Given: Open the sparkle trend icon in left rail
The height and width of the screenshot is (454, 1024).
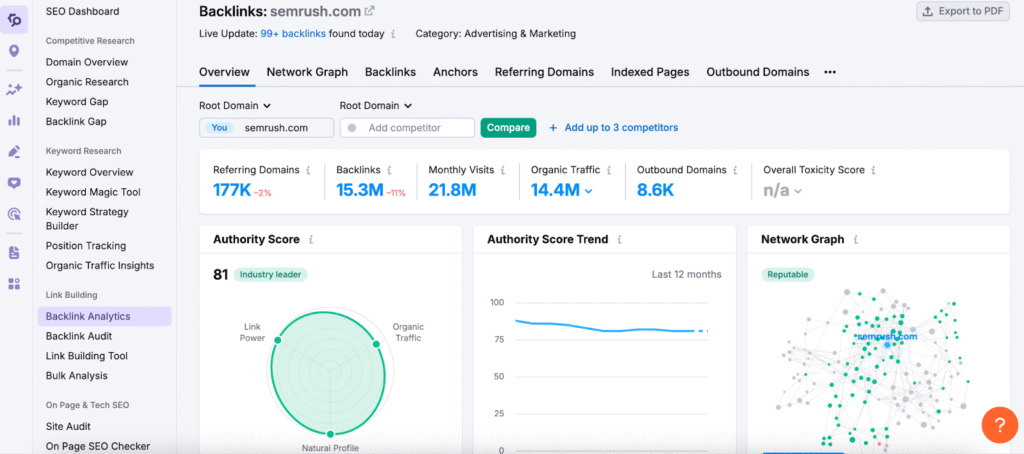Looking at the screenshot, I should point(14,89).
